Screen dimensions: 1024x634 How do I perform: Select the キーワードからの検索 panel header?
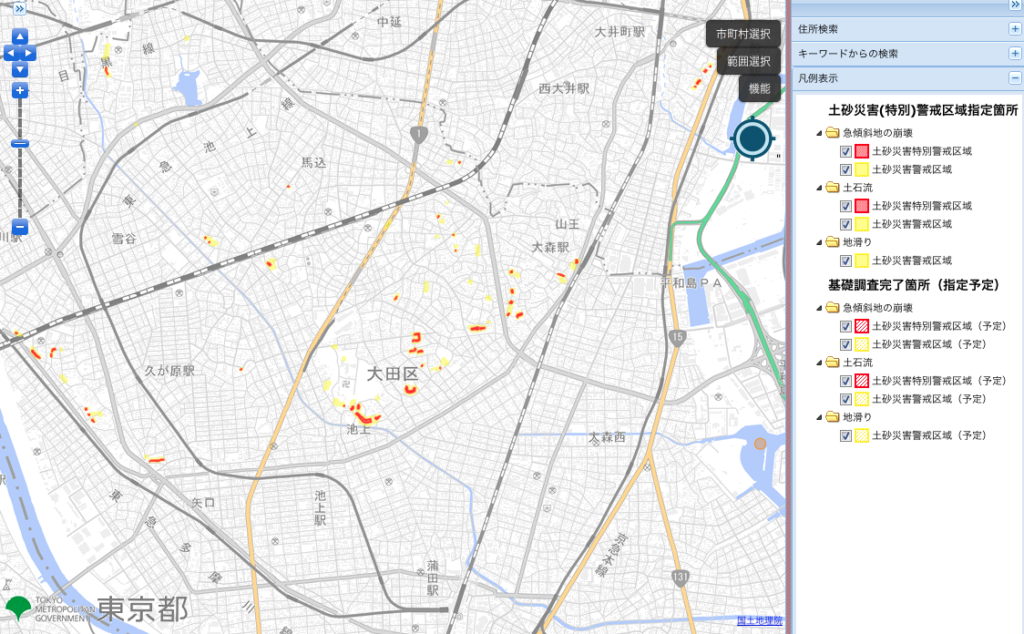coord(907,54)
